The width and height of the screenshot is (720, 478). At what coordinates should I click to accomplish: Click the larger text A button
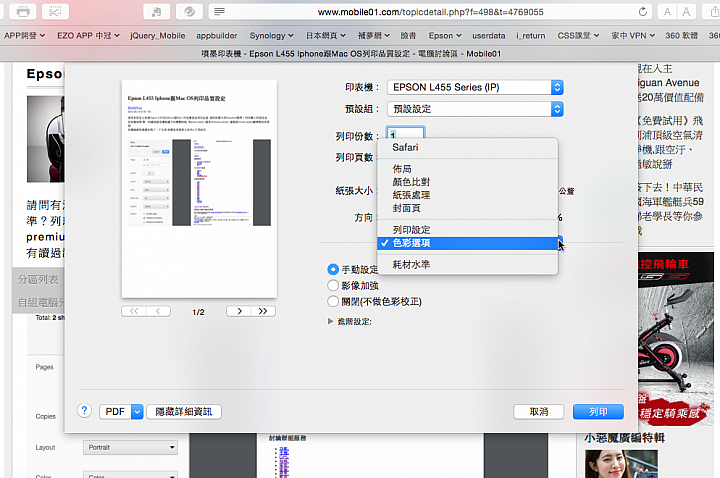686,12
